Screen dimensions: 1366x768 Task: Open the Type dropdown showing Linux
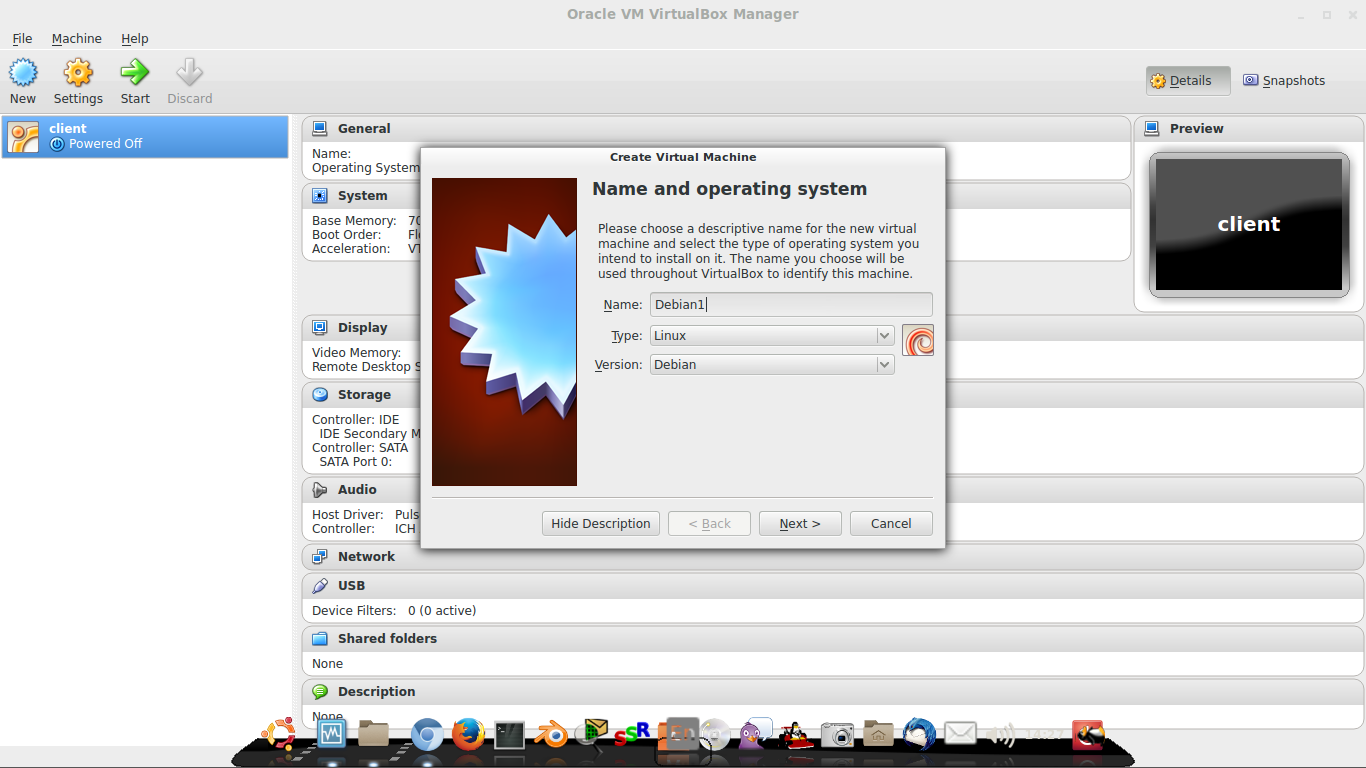click(772, 336)
